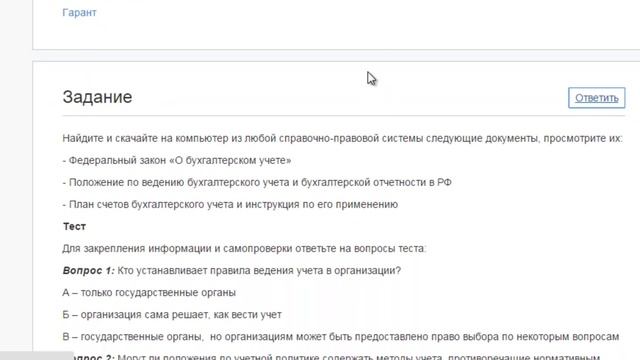Click 'Федеральный закон «О бухгалтерском учете»' line
Image resolution: width=640 pixels, height=360 pixels.
tap(177, 160)
